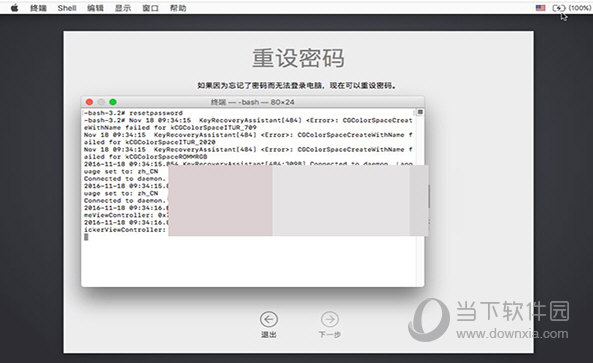
Task: Click the battery 100% text
Action: point(580,8)
